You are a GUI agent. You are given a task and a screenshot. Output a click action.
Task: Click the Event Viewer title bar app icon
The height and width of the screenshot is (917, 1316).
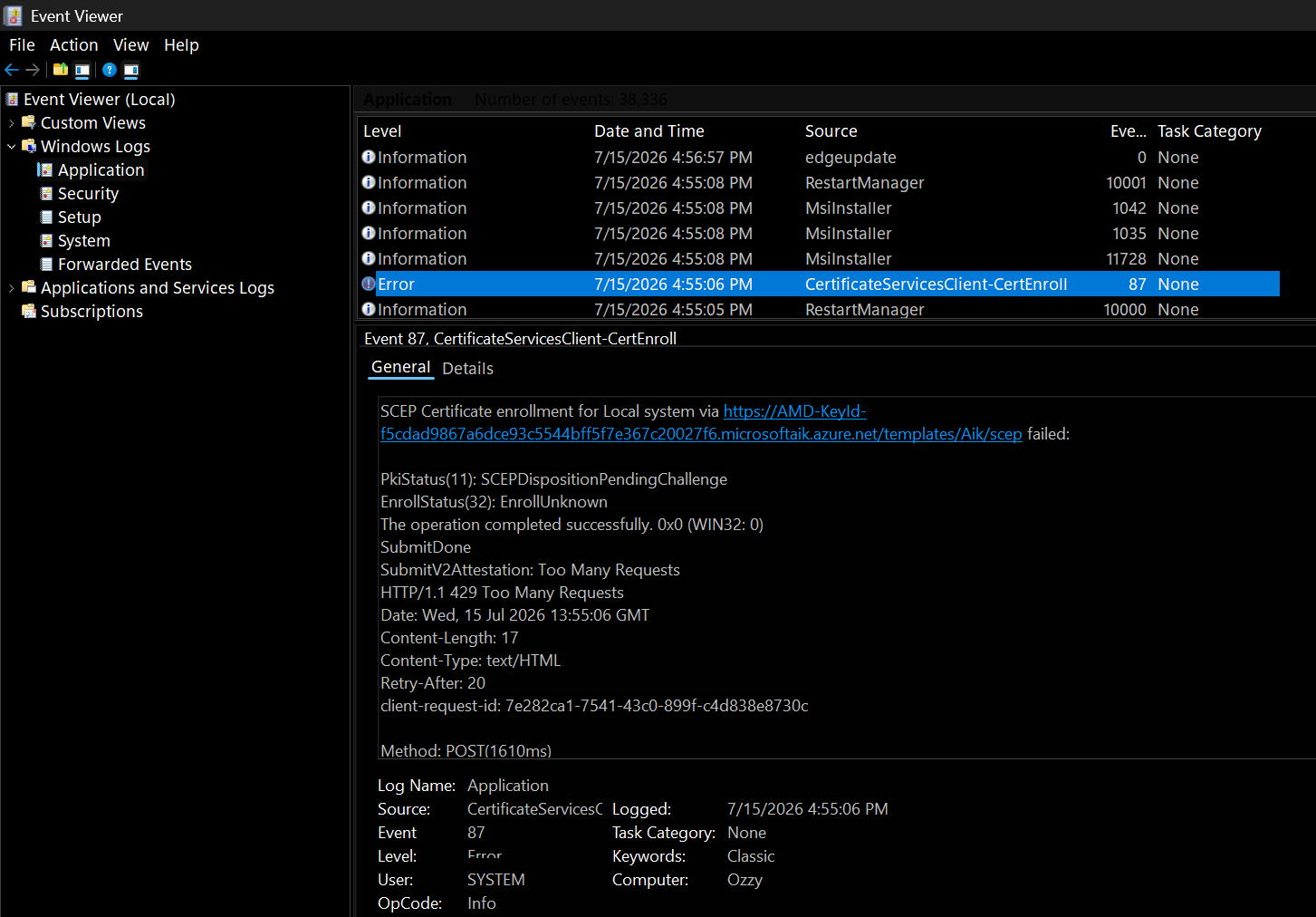14,15
